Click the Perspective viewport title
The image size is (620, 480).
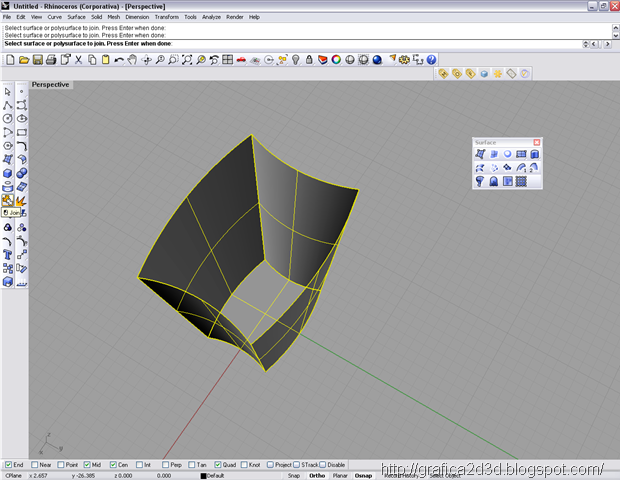(51, 85)
